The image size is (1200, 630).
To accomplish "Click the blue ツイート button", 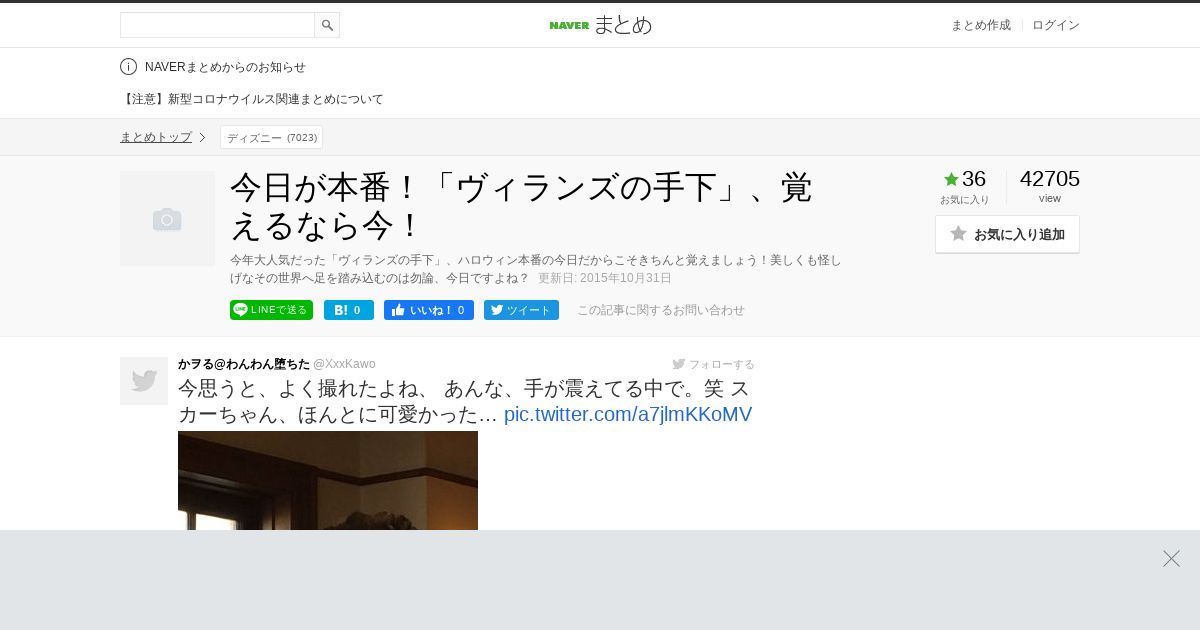I will click(x=521, y=310).
